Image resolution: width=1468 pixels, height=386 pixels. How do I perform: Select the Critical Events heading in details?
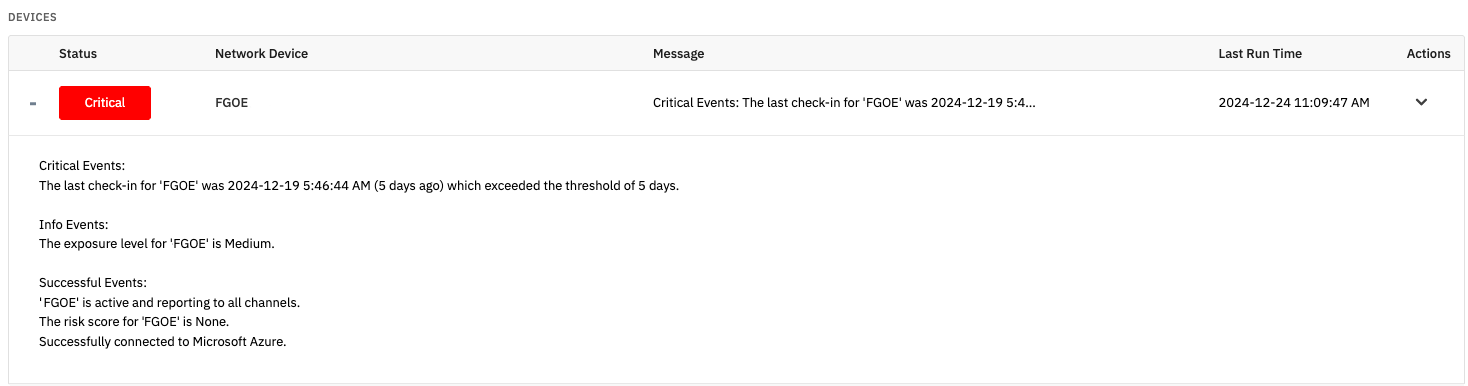click(x=82, y=165)
